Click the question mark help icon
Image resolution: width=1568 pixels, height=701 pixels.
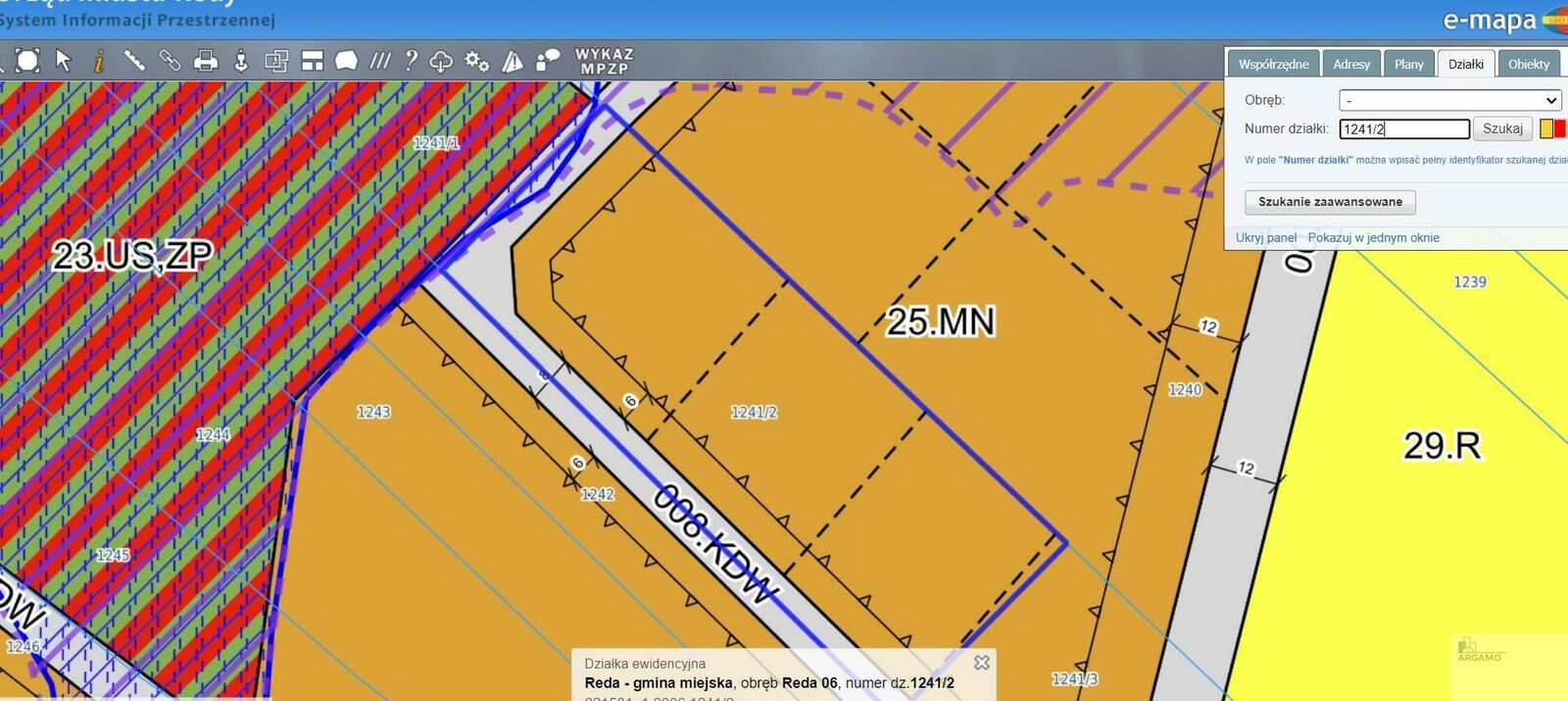pos(411,61)
